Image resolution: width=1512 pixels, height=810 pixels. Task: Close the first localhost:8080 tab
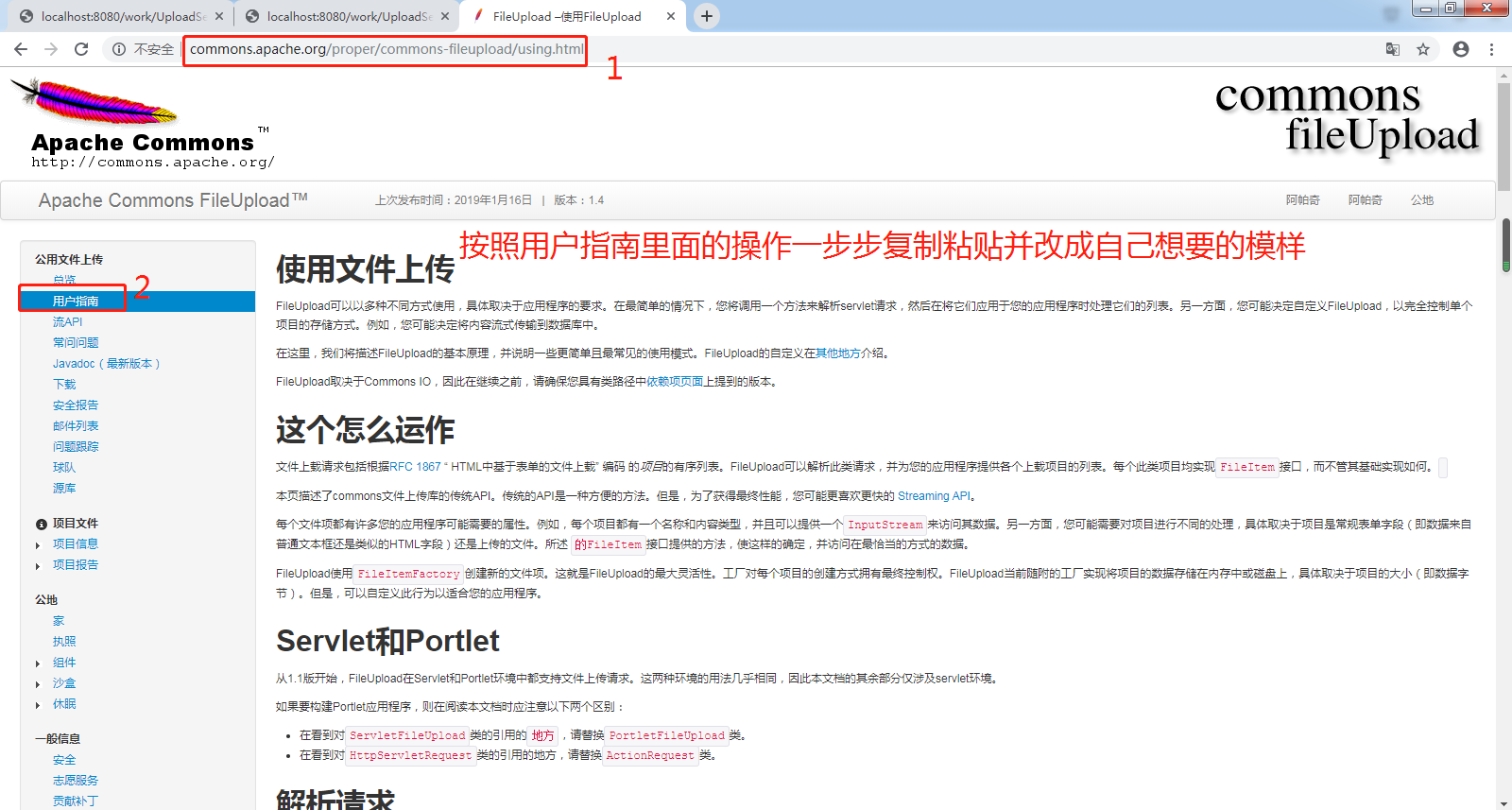click(x=219, y=16)
